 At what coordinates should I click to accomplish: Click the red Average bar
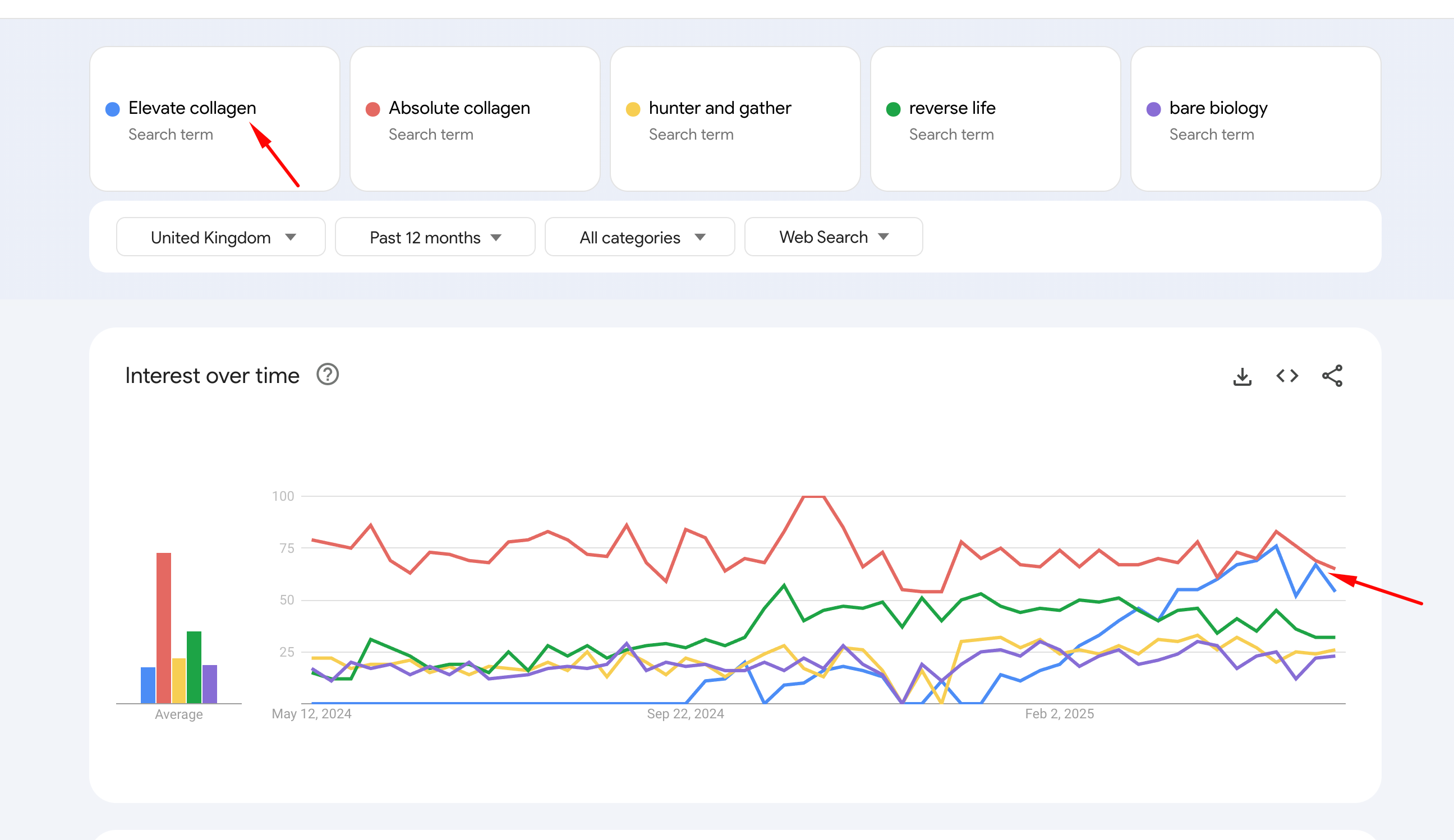point(164,627)
